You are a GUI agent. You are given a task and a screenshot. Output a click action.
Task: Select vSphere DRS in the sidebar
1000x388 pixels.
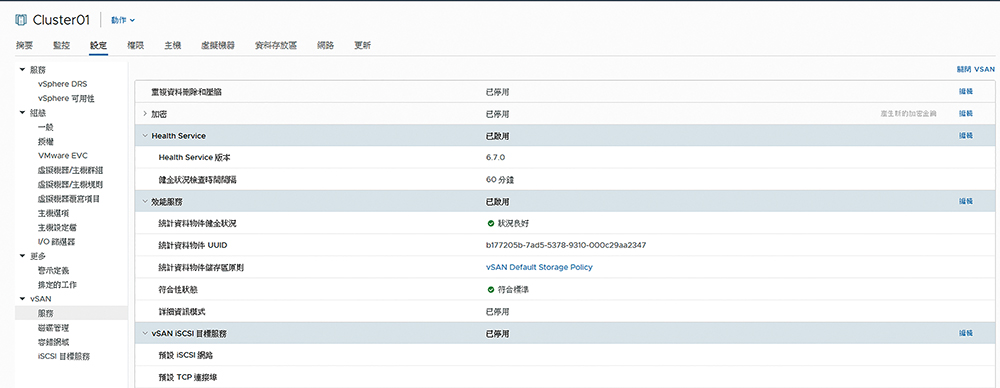62,84
